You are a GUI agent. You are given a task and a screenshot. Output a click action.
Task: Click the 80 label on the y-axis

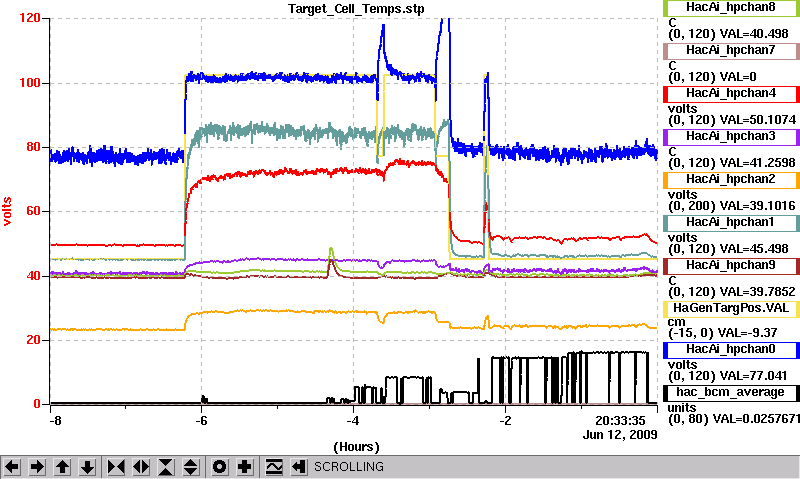[33, 147]
